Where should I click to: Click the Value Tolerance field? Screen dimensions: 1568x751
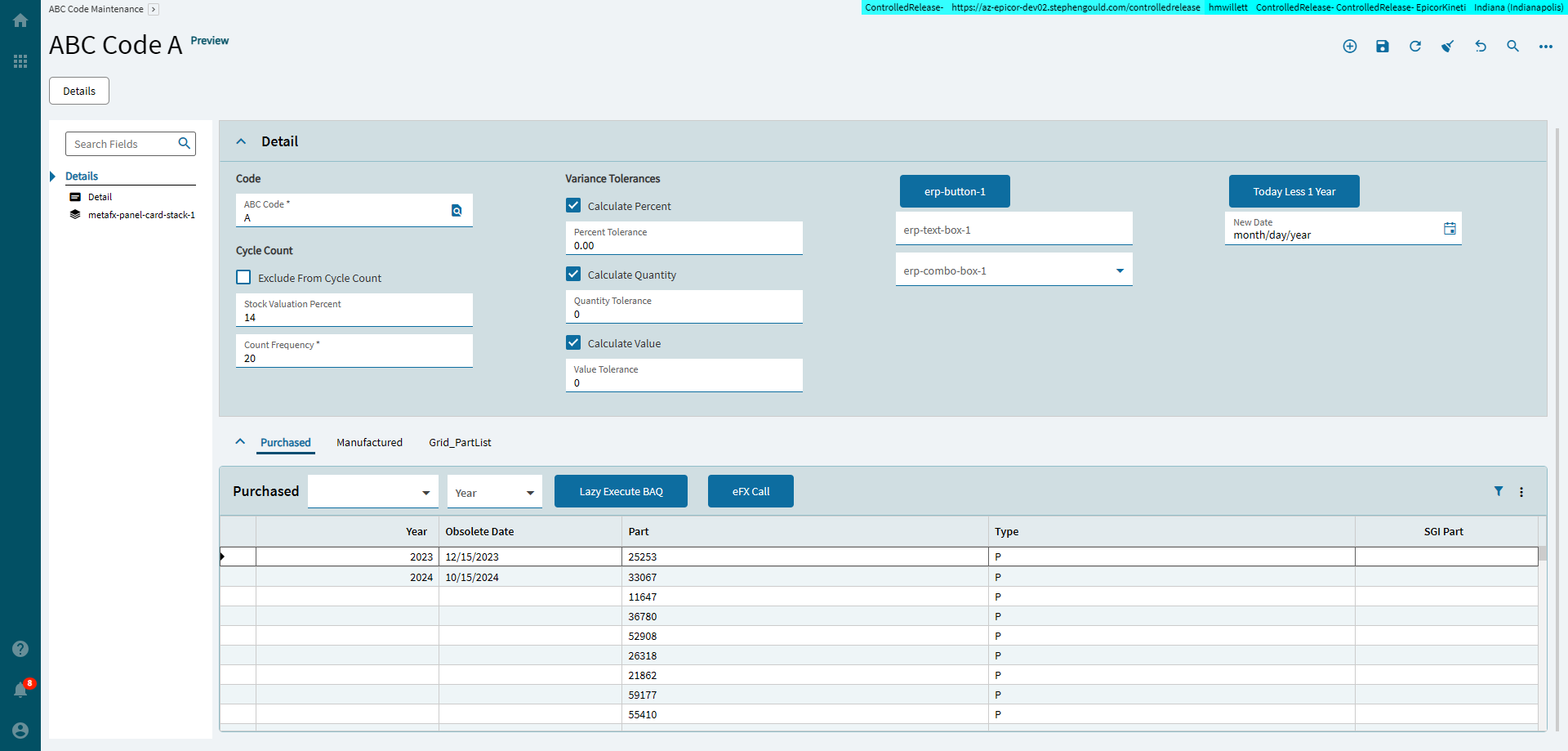(684, 376)
